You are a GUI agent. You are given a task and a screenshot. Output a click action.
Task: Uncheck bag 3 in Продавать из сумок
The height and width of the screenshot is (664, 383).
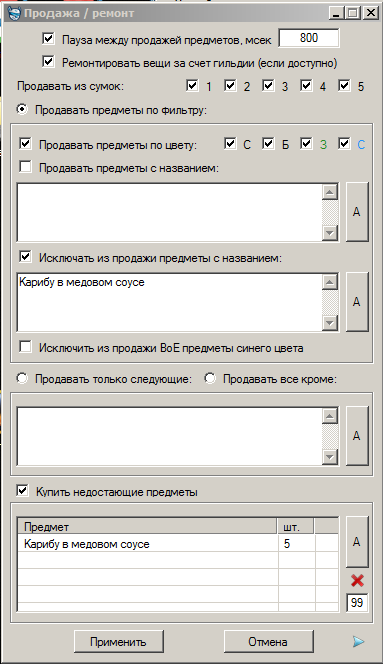click(x=268, y=85)
